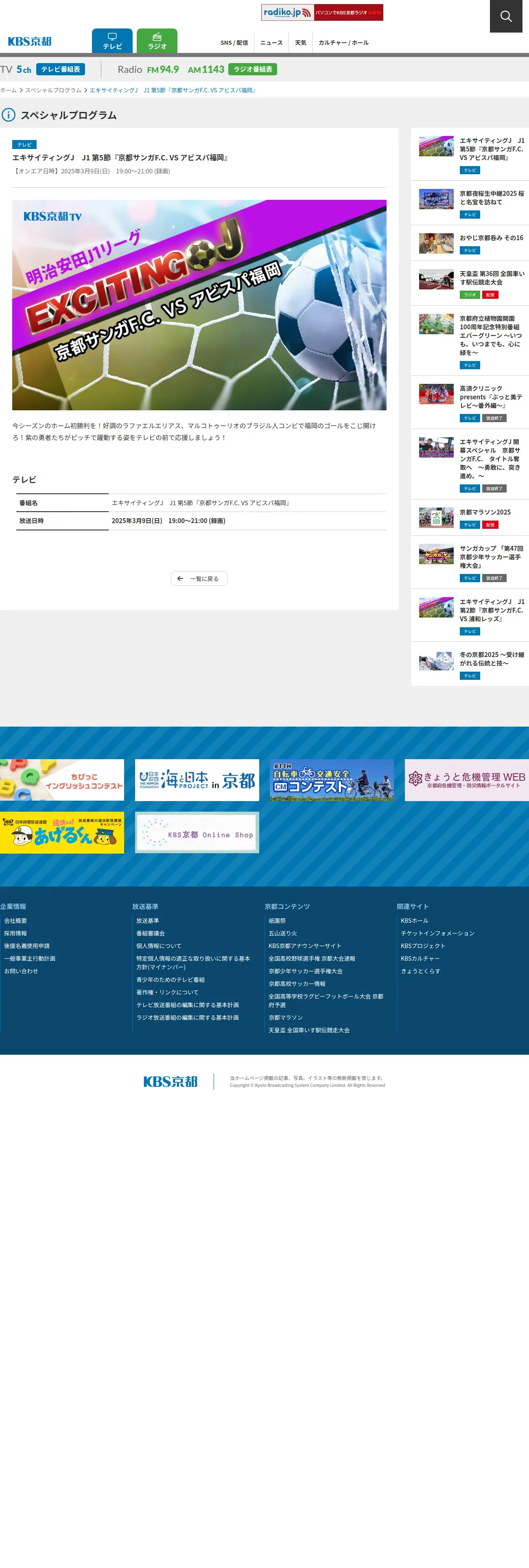529x1568 pixels.
Task: Click 放送終了 tag under 高須クリニック item
Action: [x=494, y=418]
